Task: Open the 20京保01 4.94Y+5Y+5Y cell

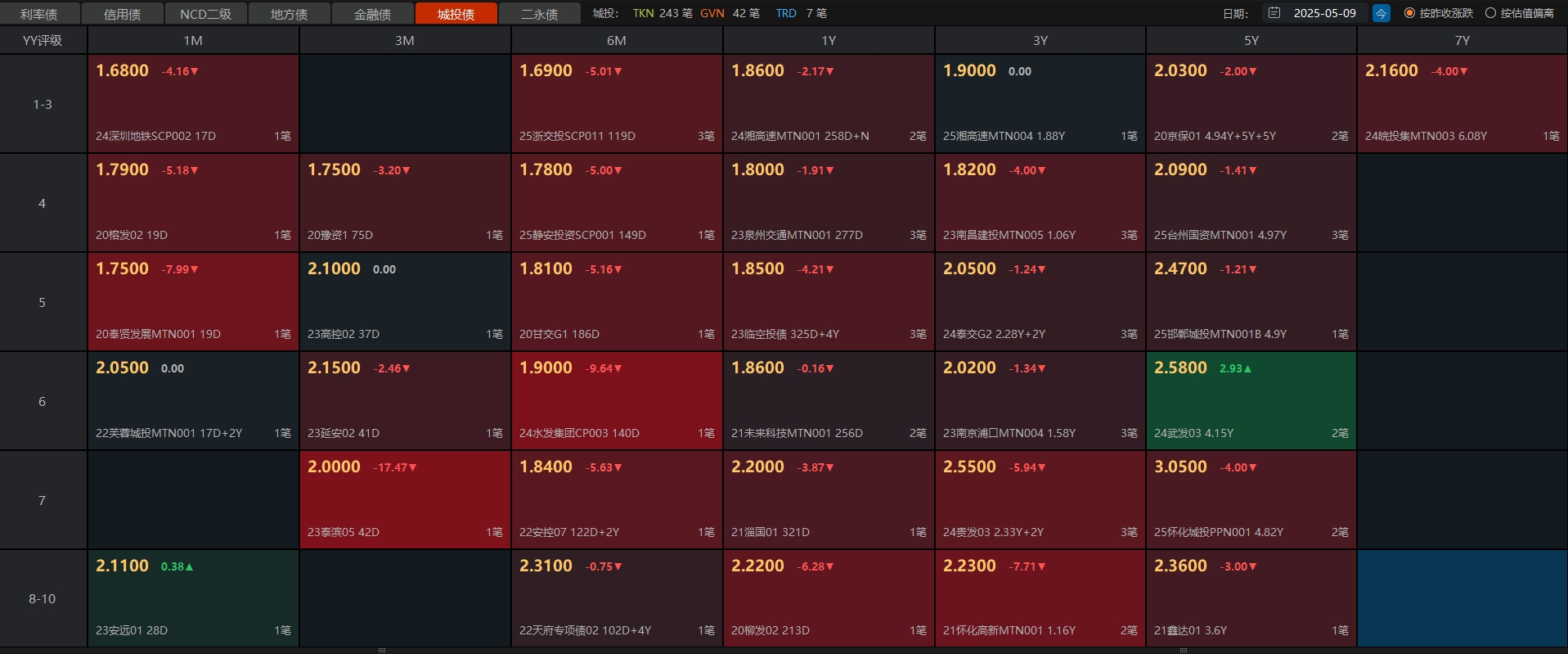Action: click(x=1251, y=104)
